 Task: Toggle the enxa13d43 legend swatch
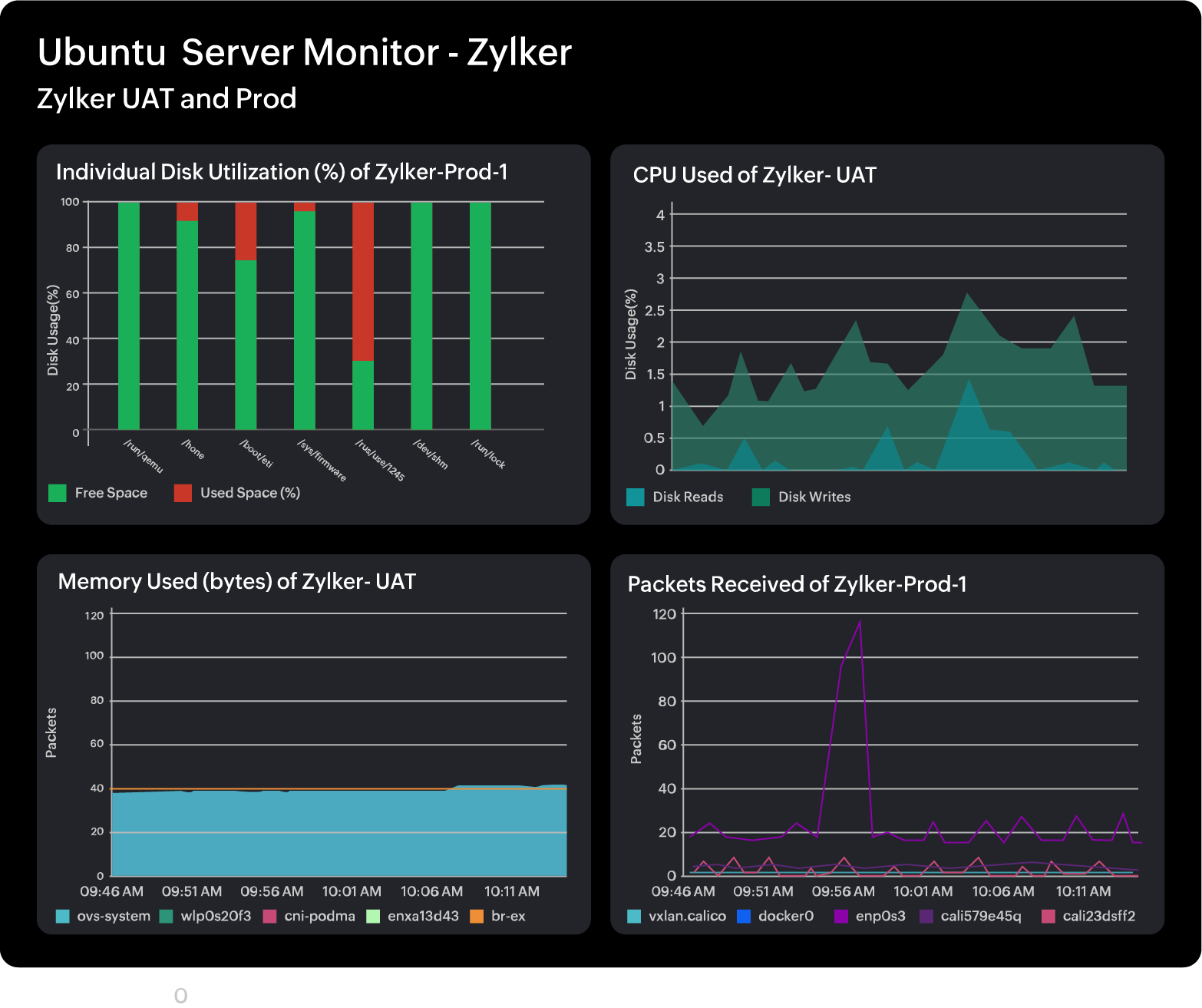pyautogui.click(x=373, y=916)
